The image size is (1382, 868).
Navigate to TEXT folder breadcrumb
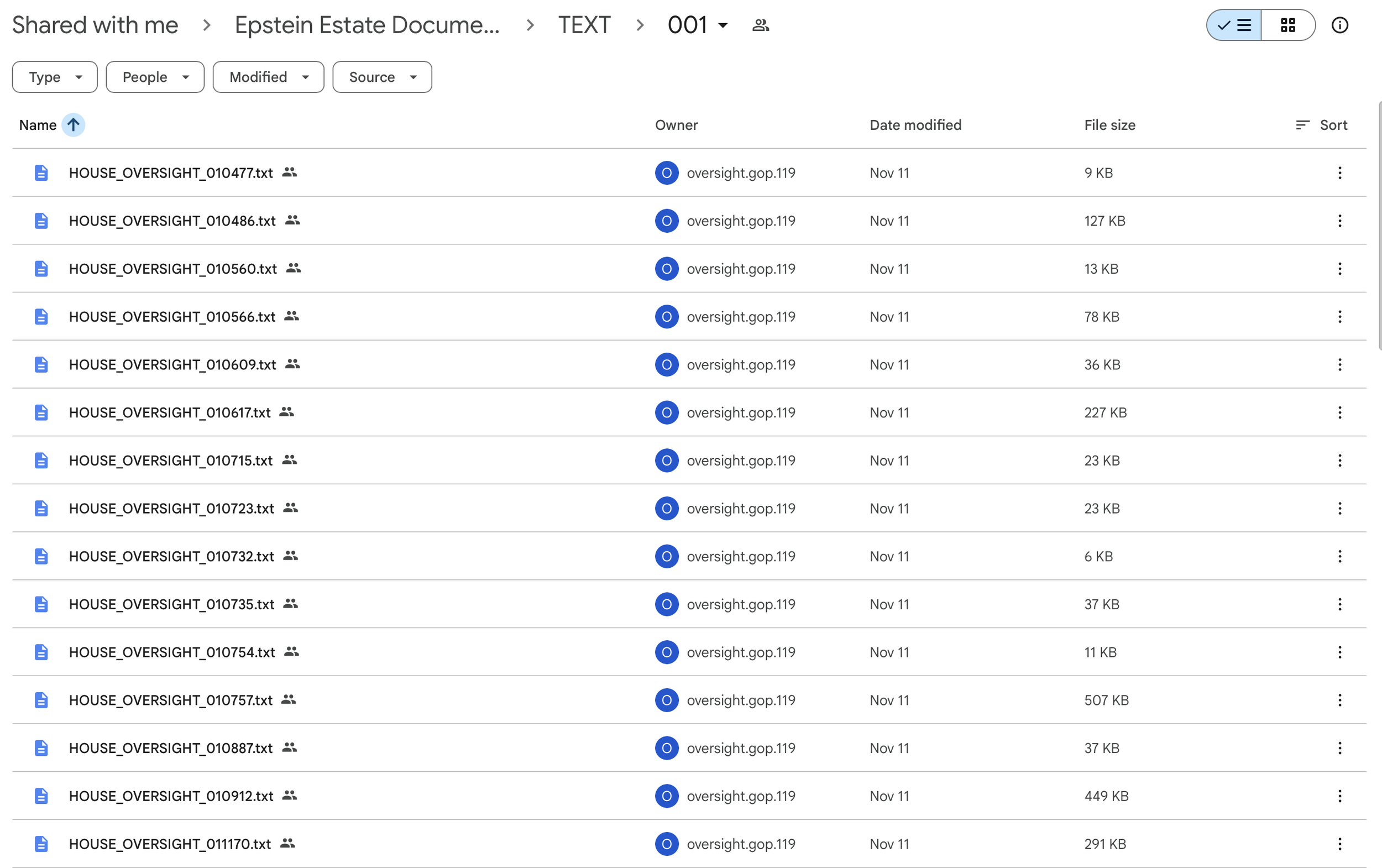(x=584, y=25)
